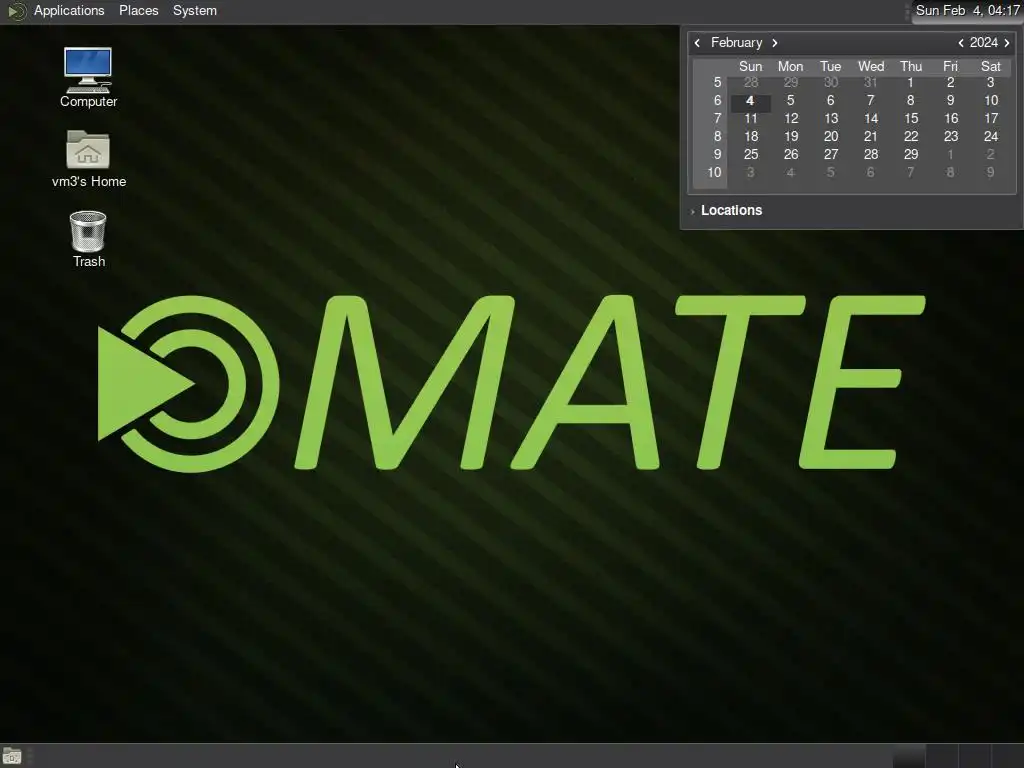Select February 14 in the calendar
Image resolution: width=1024 pixels, height=768 pixels.
pos(871,118)
